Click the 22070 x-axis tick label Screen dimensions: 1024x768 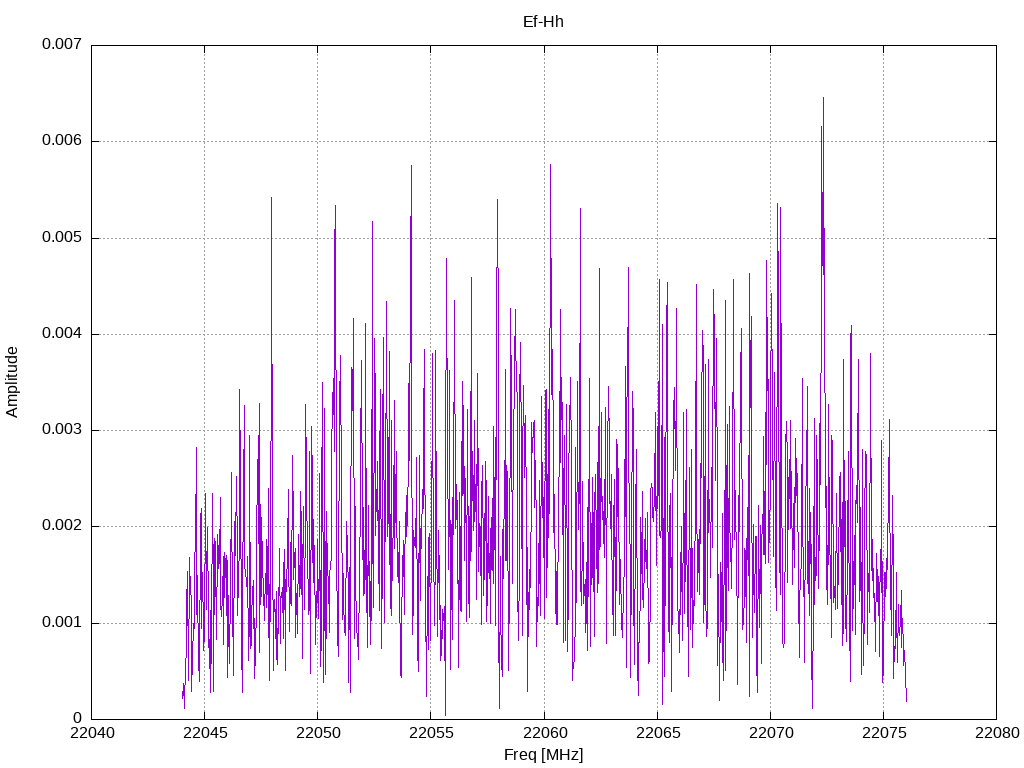pyautogui.click(x=771, y=733)
